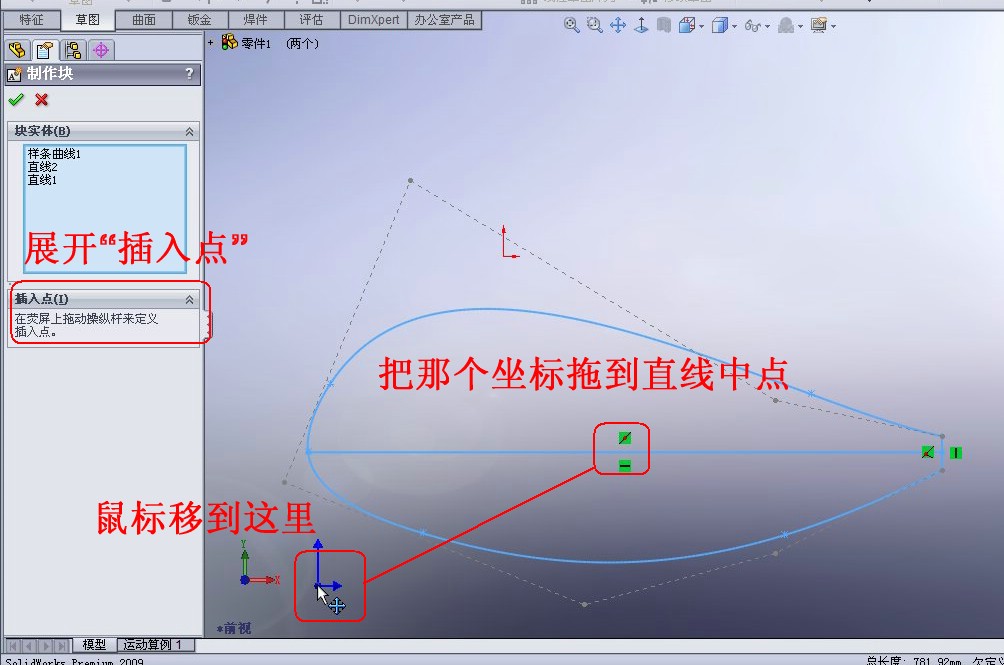Select 直线1 in block entities list

pyautogui.click(x=42, y=180)
